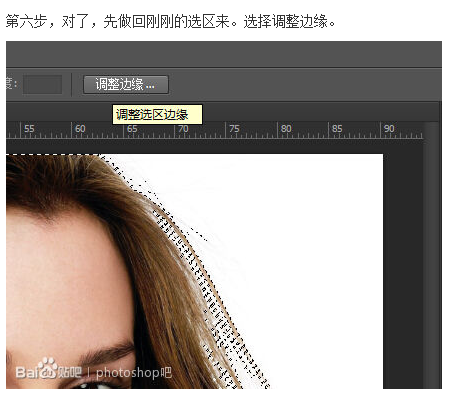452x395 pixels.
Task: Click ruler mark 90
Action: [x=389, y=129]
